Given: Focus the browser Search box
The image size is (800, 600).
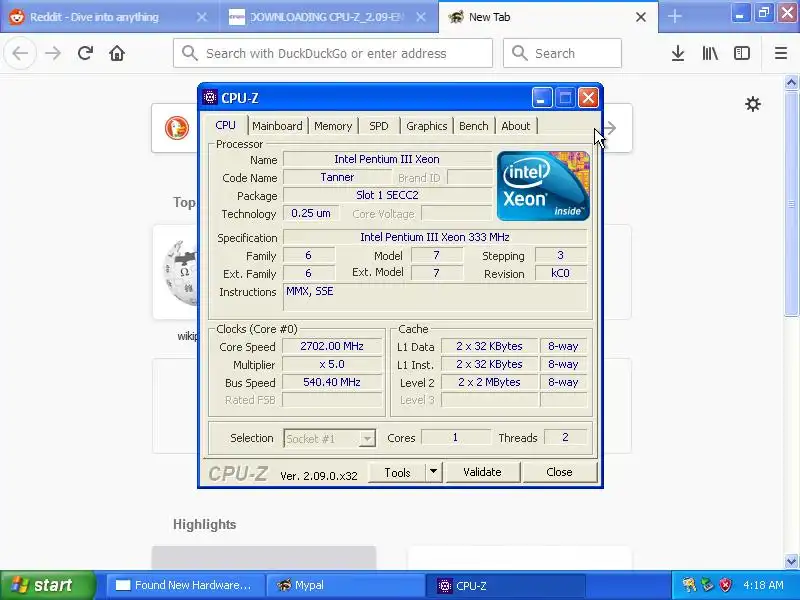Looking at the screenshot, I should click(562, 53).
